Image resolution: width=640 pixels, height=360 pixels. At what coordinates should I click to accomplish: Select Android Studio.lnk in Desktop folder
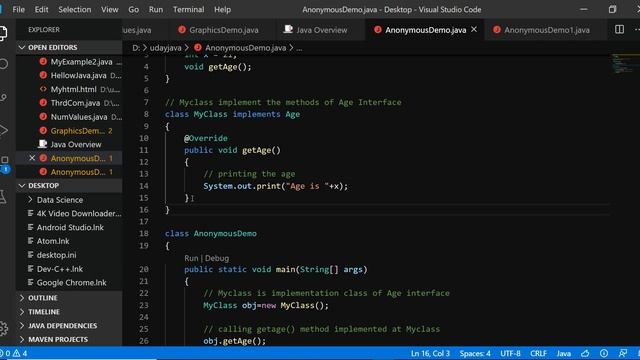tap(70, 227)
